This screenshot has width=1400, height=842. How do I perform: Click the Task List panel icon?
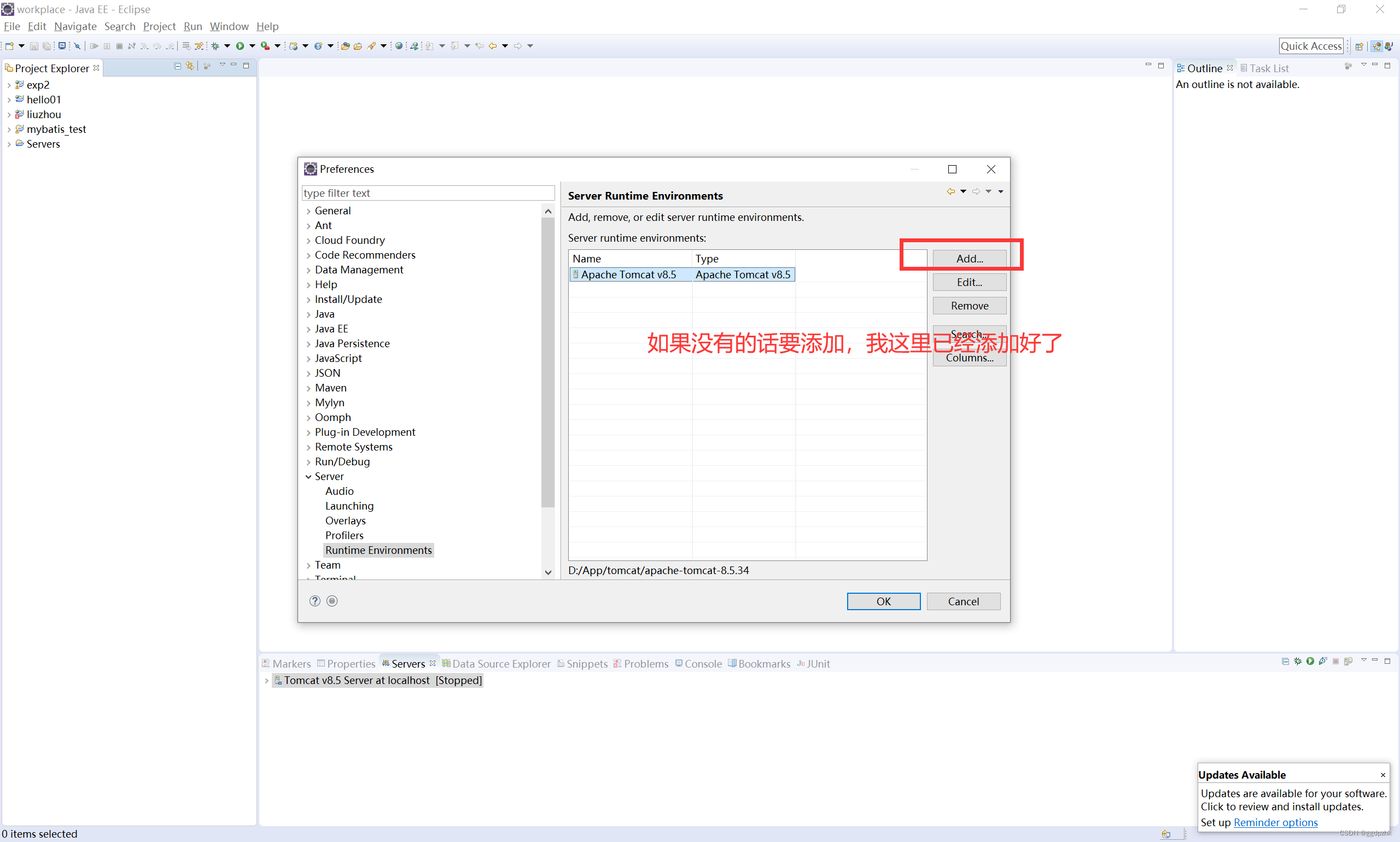point(1242,67)
